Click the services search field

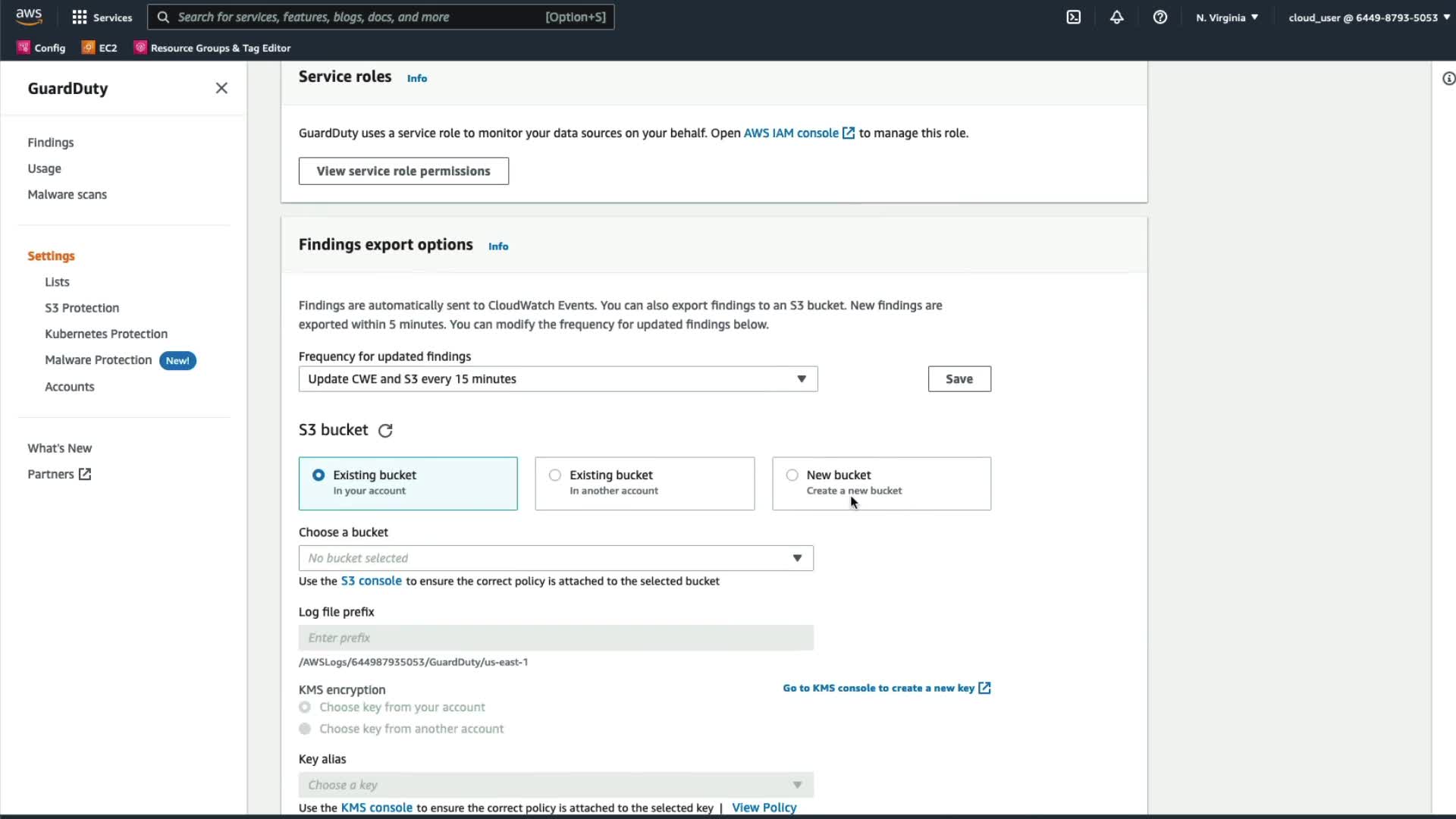[x=356, y=17]
